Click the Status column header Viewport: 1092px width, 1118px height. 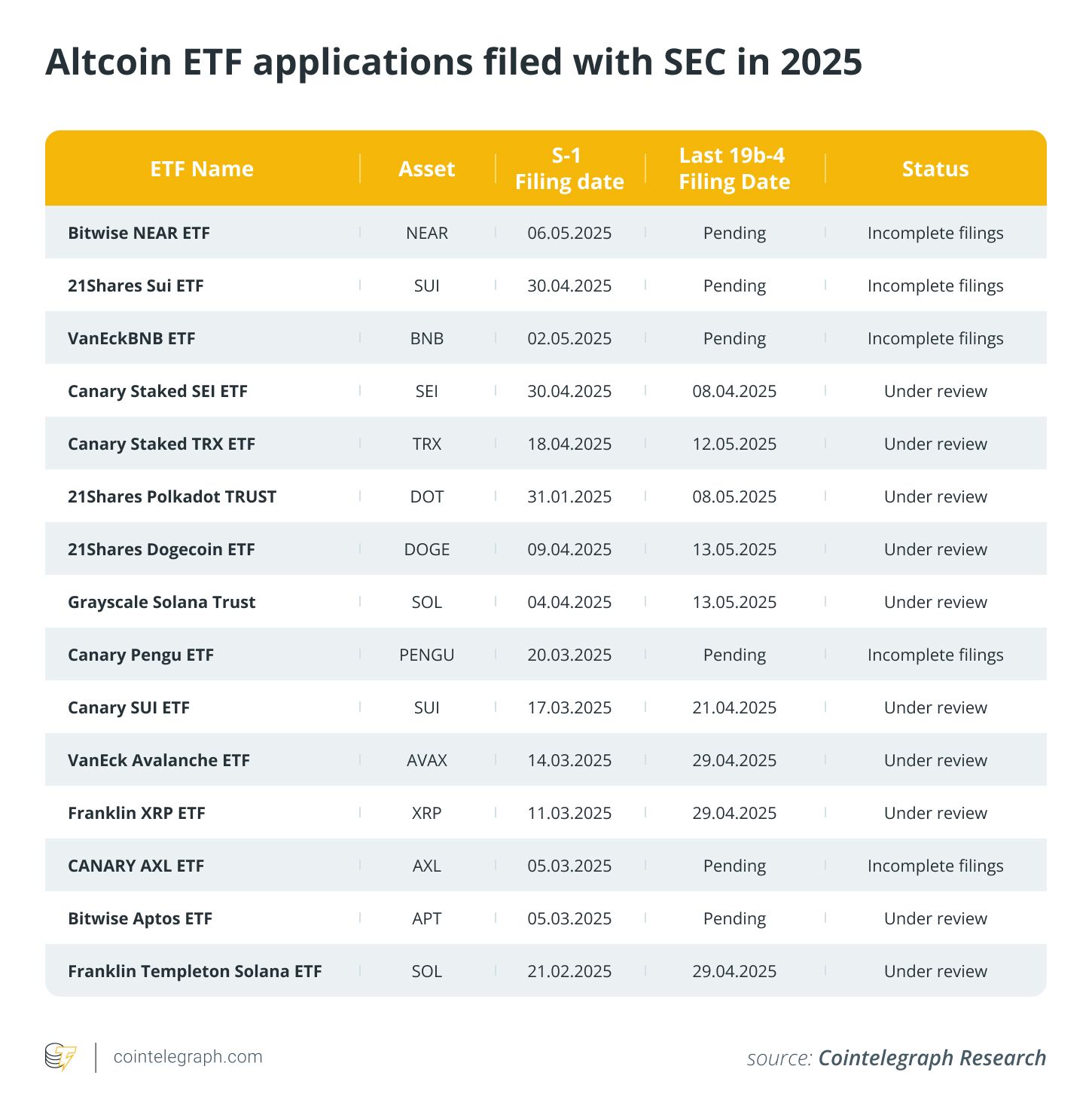(x=935, y=169)
